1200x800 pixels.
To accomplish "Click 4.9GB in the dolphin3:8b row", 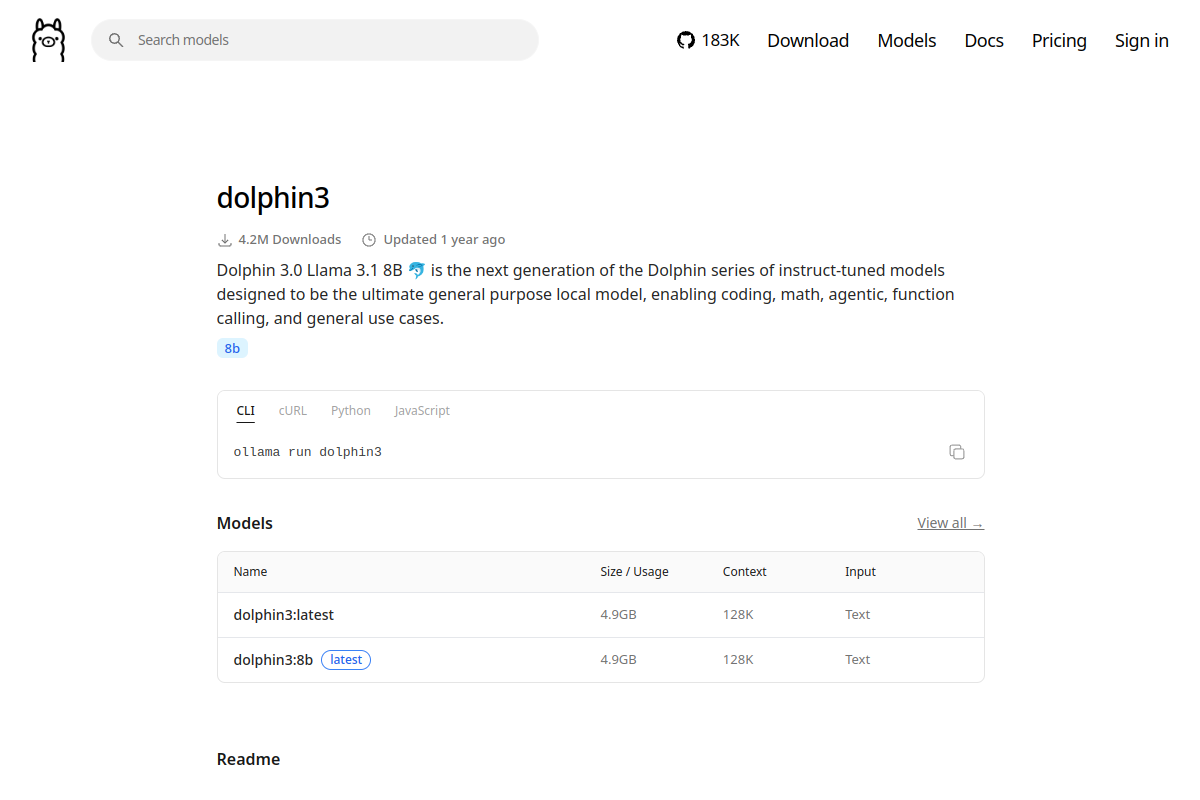I will pos(618,660).
